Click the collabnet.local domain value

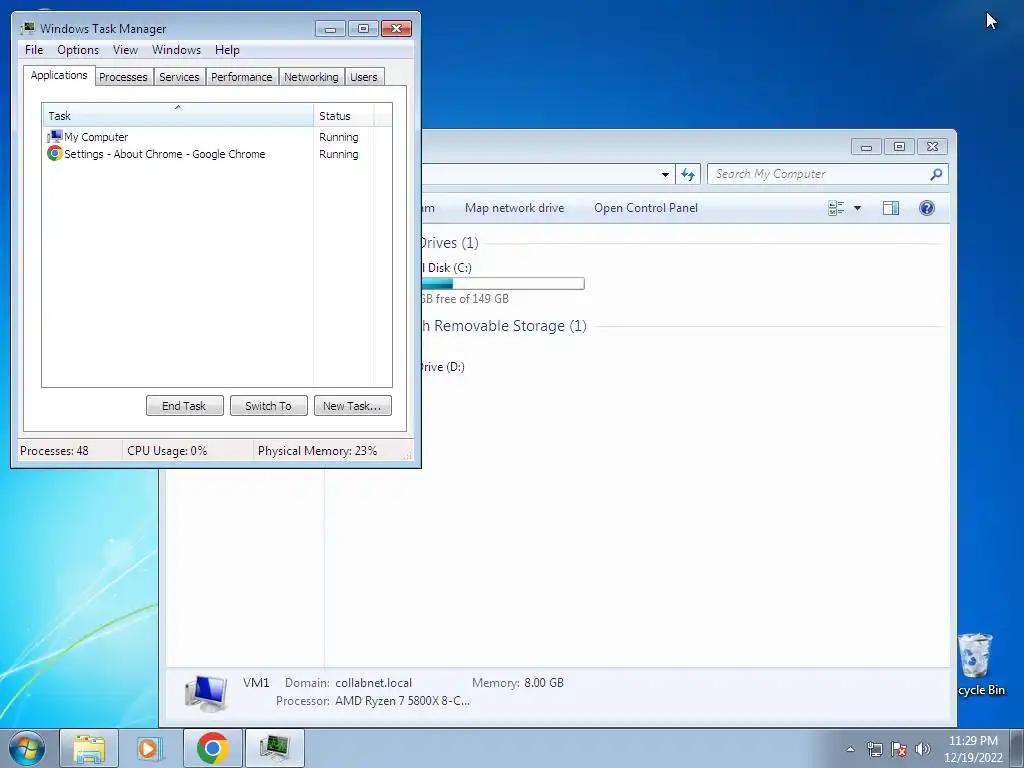tap(374, 683)
